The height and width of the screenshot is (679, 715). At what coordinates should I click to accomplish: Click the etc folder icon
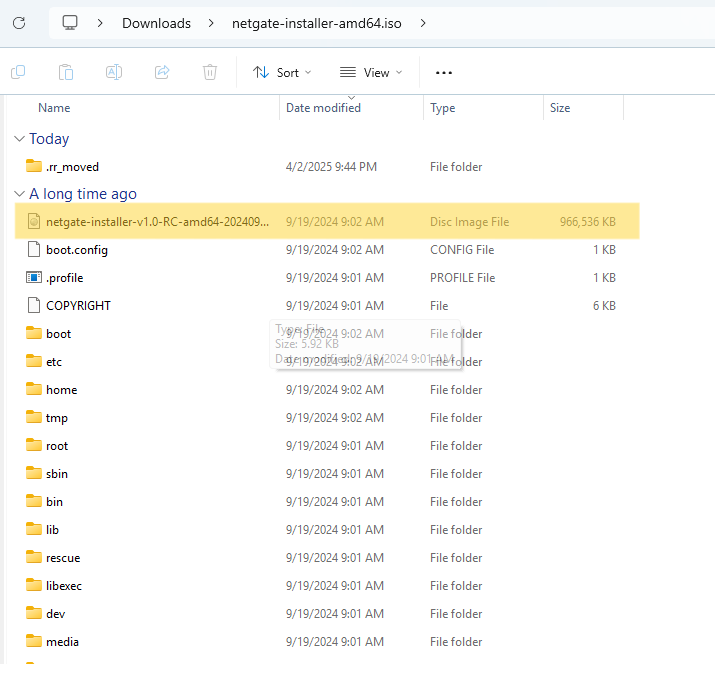click(x=34, y=361)
